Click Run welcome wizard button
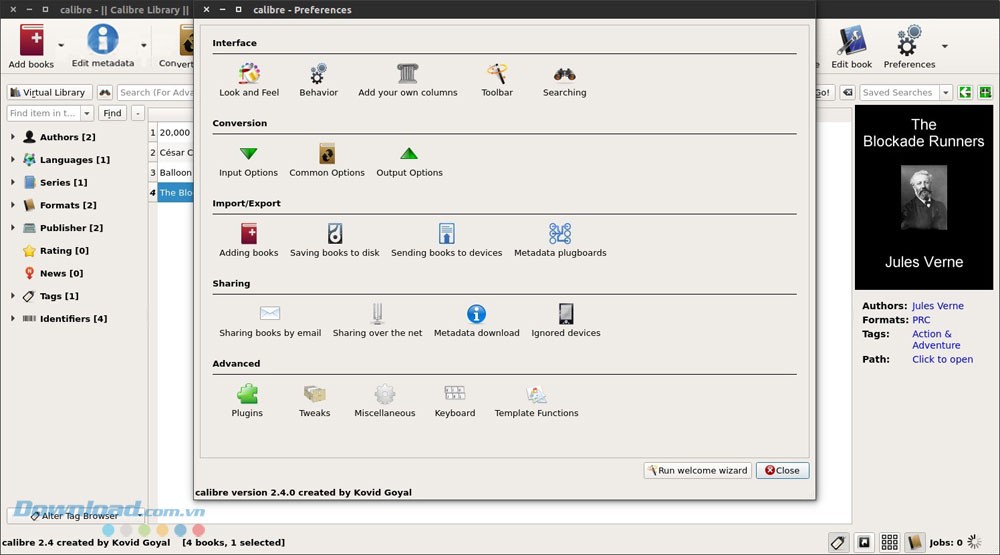The image size is (1000, 555). point(697,470)
